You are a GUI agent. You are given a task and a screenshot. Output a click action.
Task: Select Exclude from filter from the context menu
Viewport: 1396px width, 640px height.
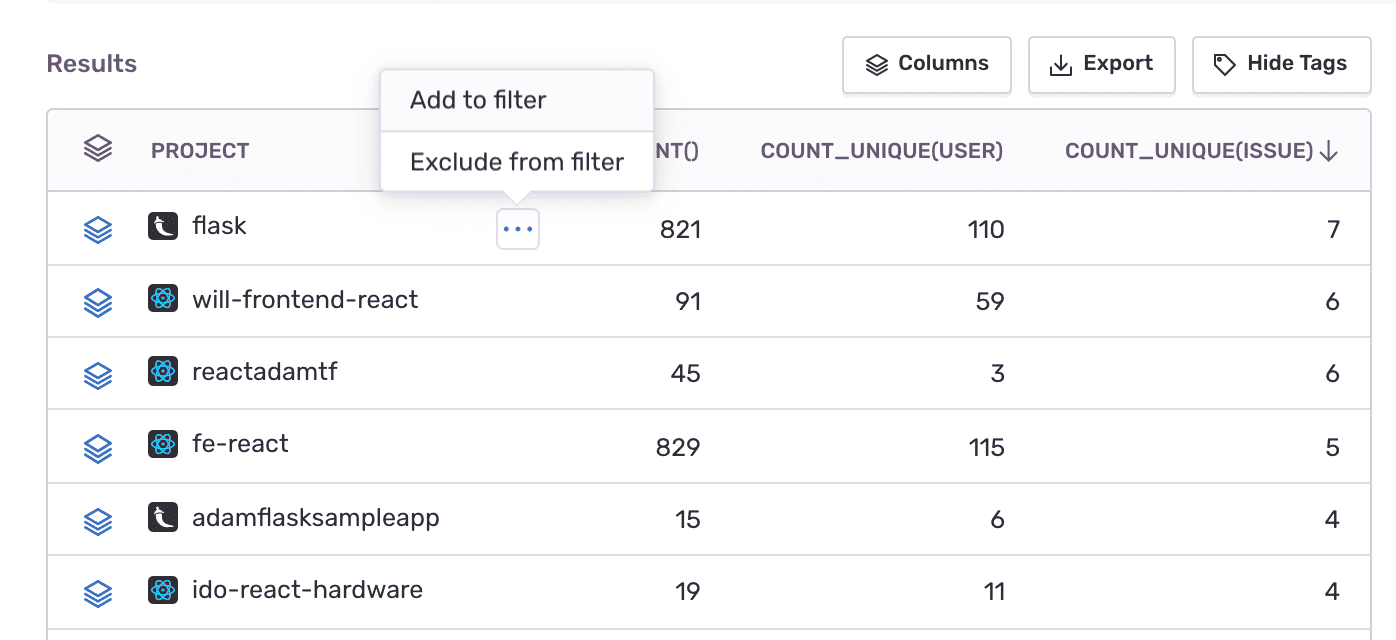tap(516, 161)
